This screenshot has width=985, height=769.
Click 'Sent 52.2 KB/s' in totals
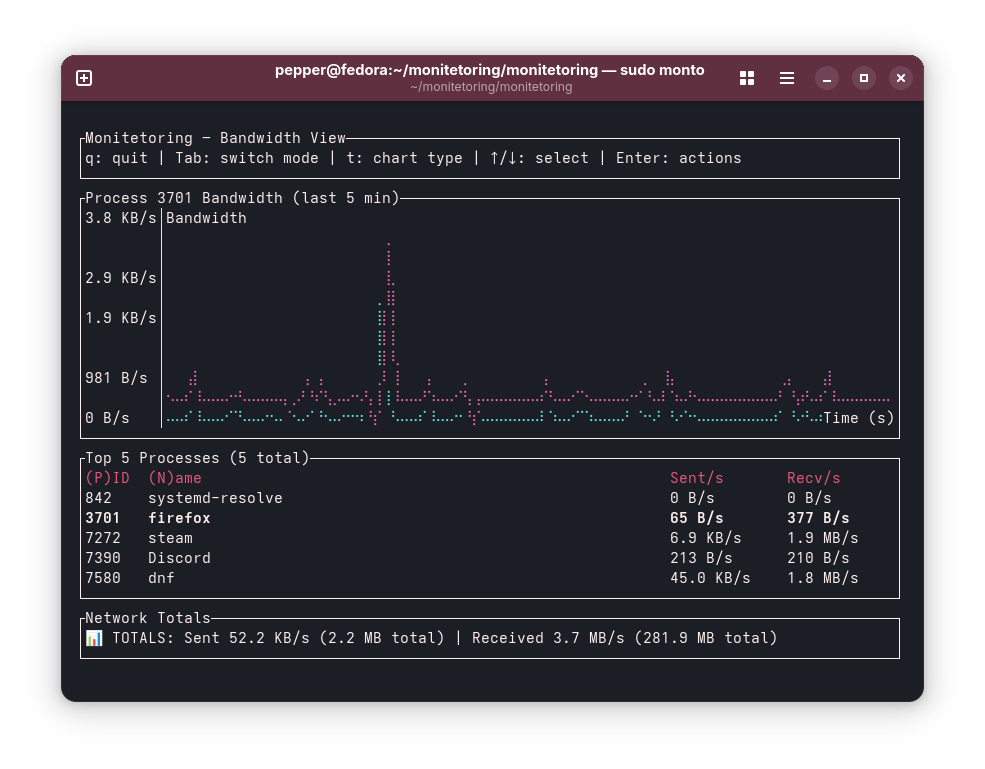pyautogui.click(x=247, y=638)
